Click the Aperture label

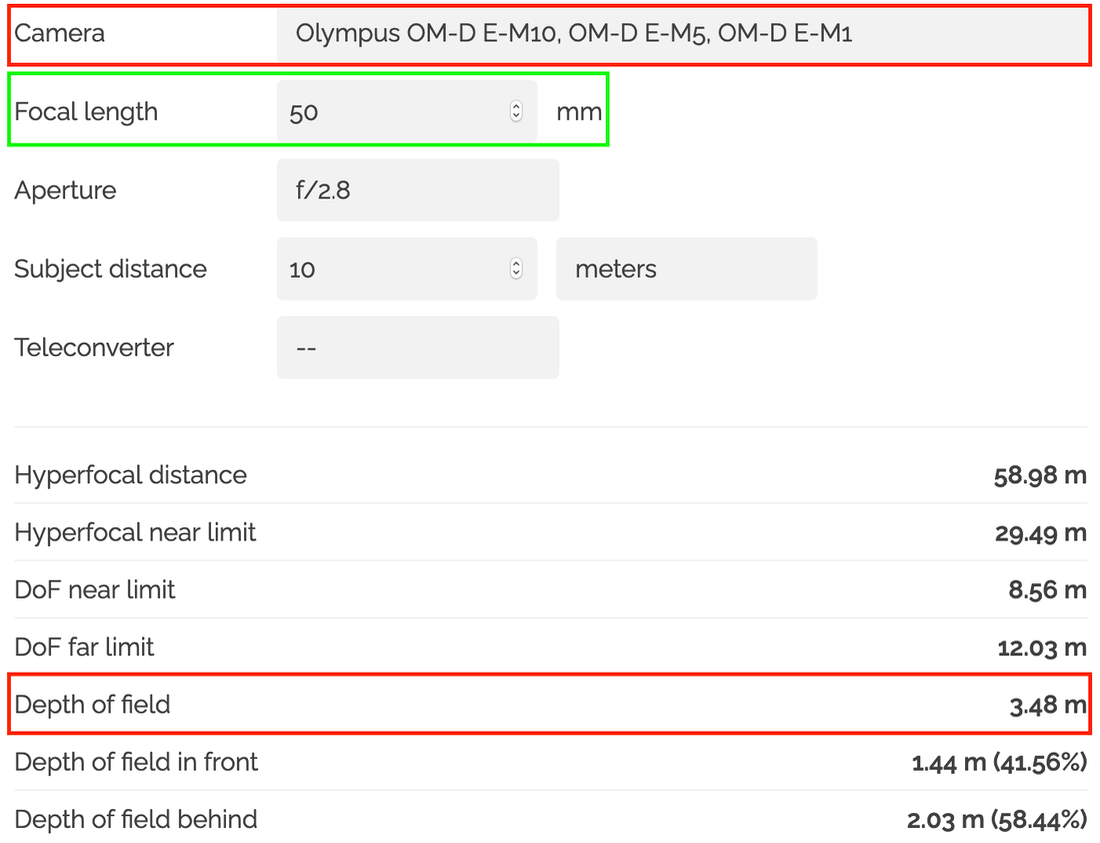[65, 190]
